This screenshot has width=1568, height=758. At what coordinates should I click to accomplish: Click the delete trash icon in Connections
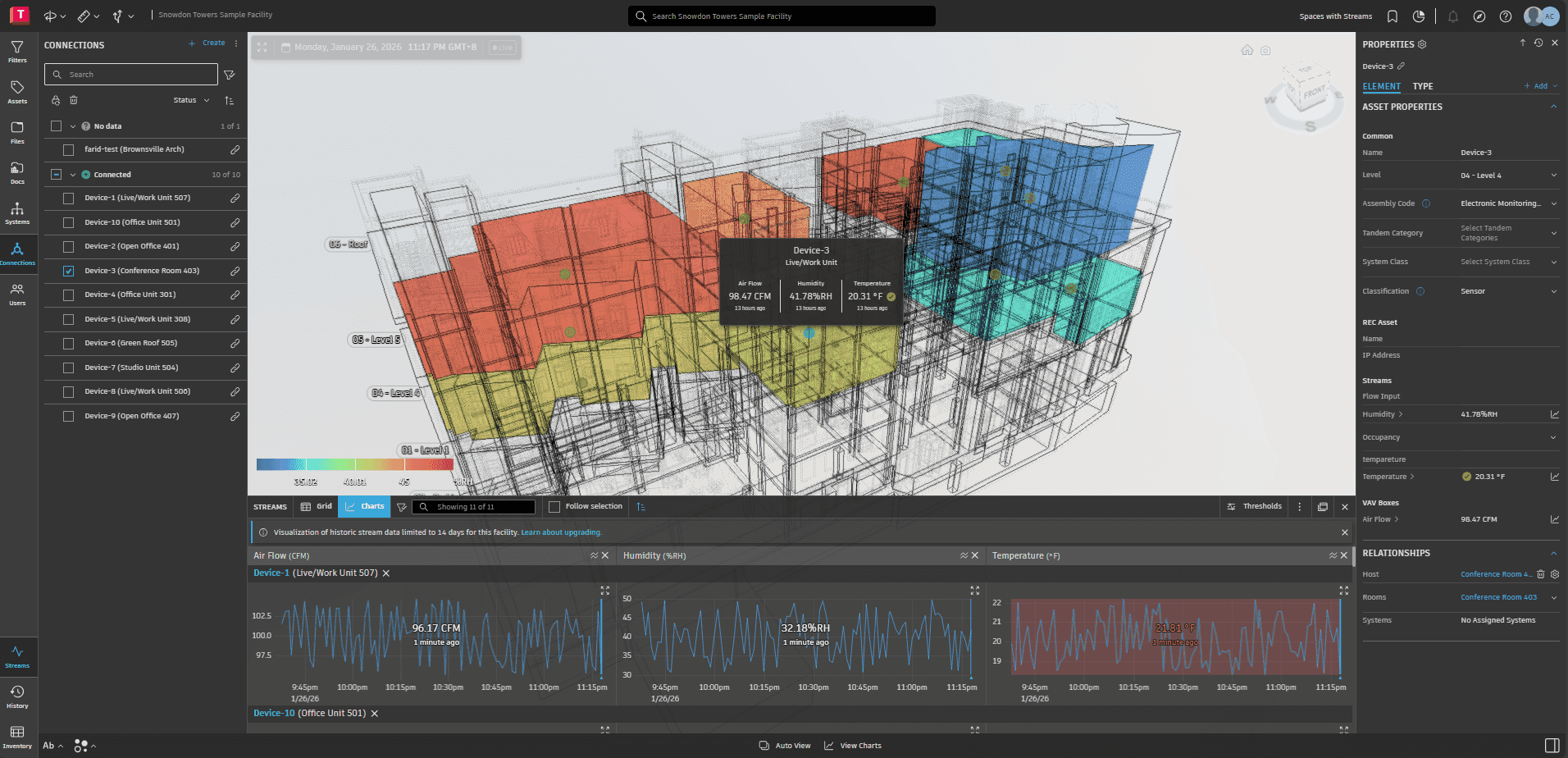[x=74, y=100]
